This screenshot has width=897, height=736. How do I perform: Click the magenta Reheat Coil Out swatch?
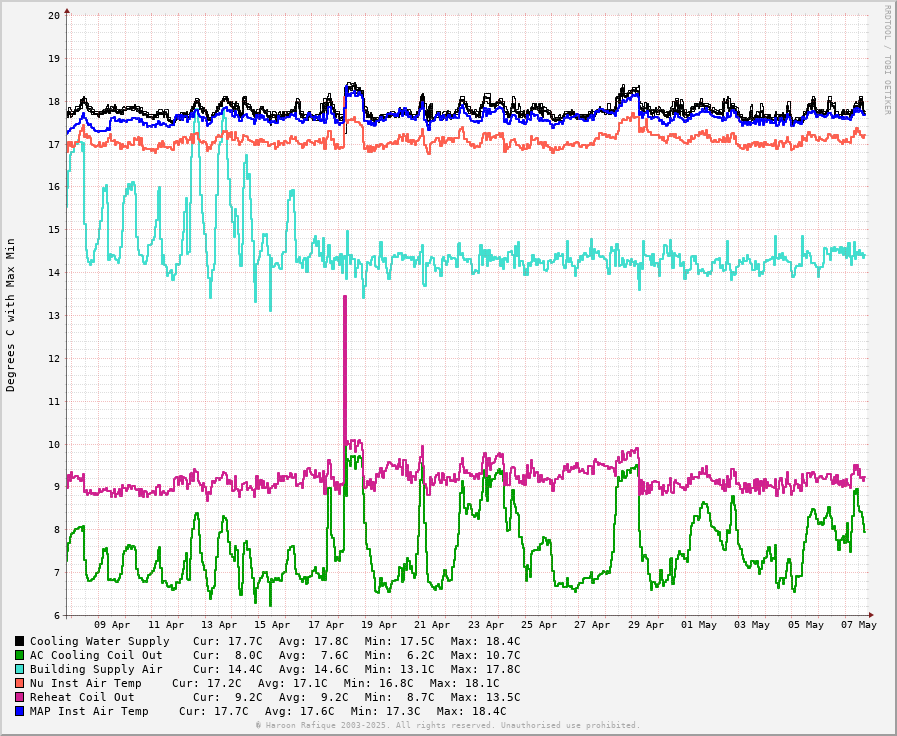click(x=19, y=697)
